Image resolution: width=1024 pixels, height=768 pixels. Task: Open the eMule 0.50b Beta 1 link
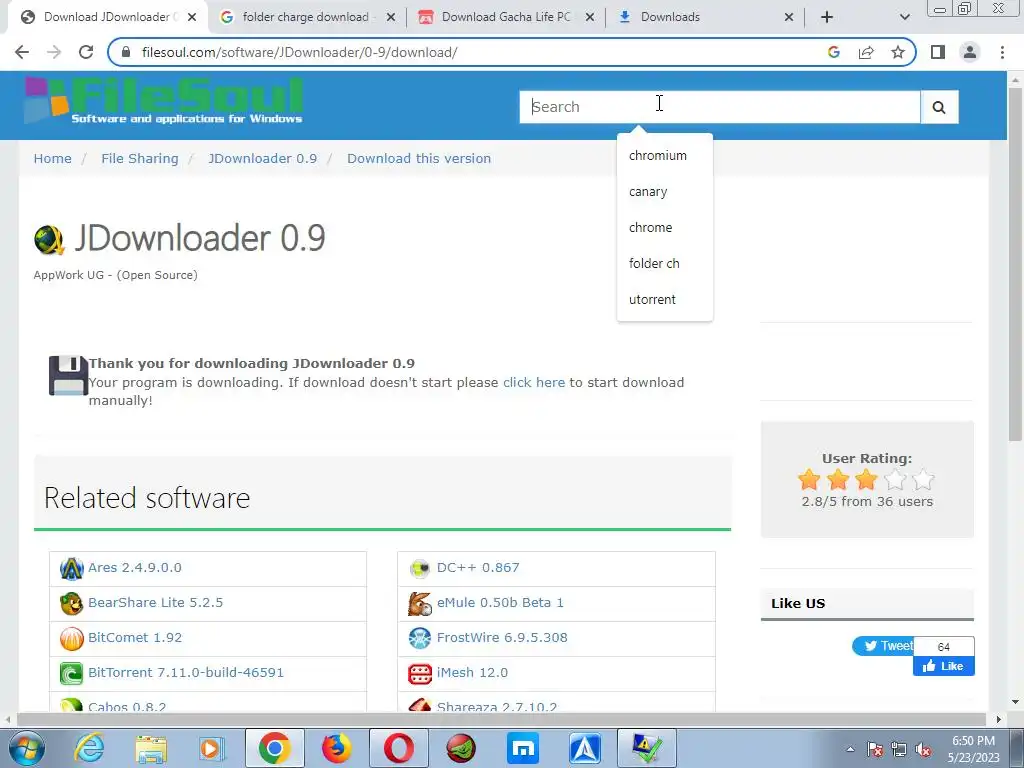500,602
